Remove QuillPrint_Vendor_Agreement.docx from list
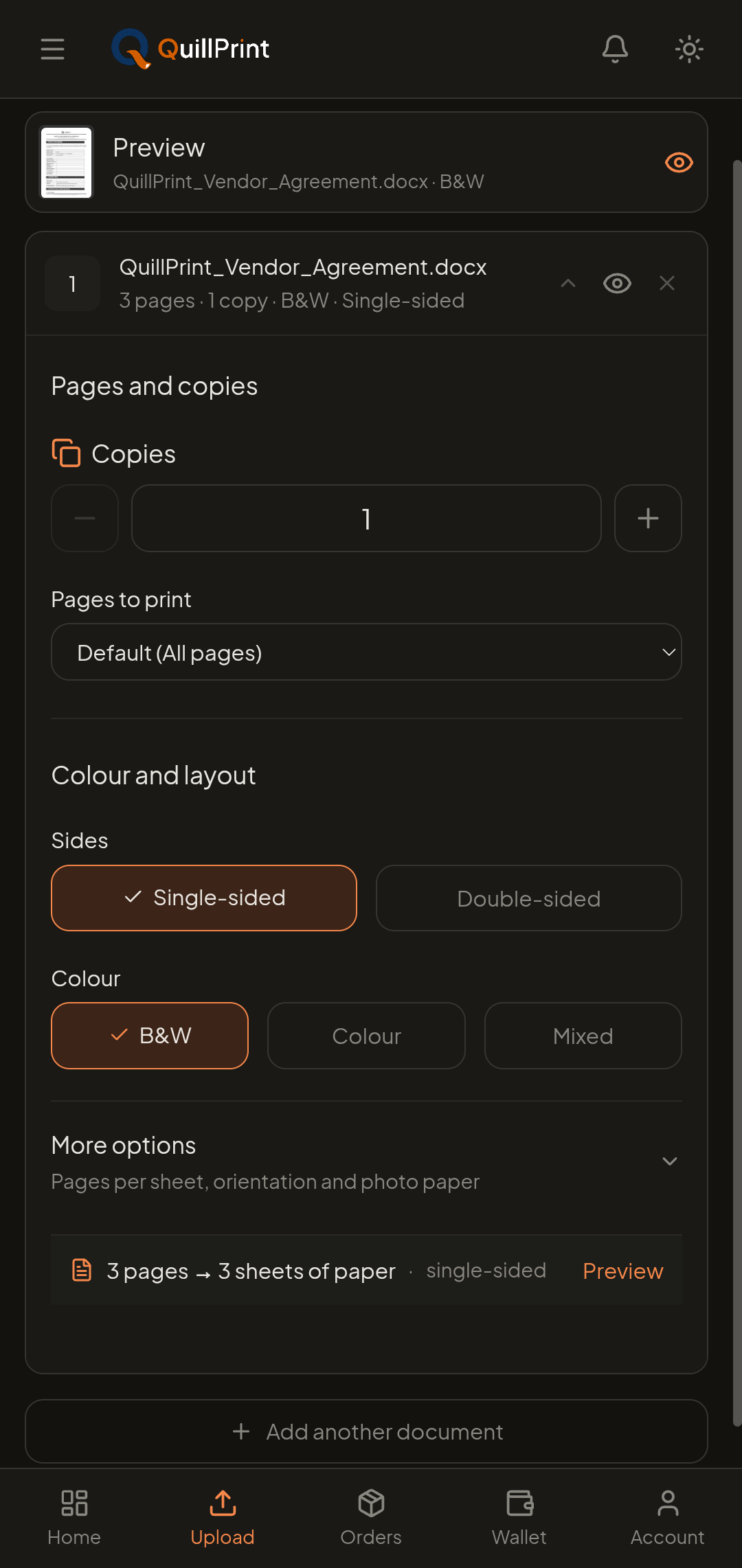 [x=666, y=283]
